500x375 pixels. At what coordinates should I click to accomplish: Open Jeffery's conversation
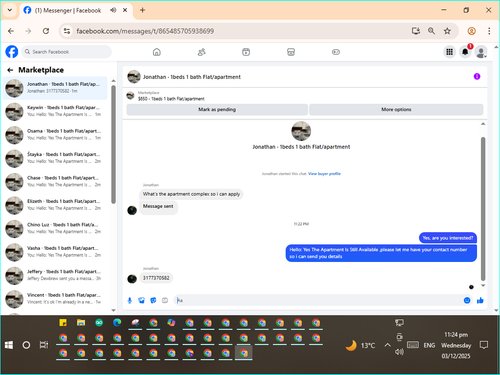(55, 275)
